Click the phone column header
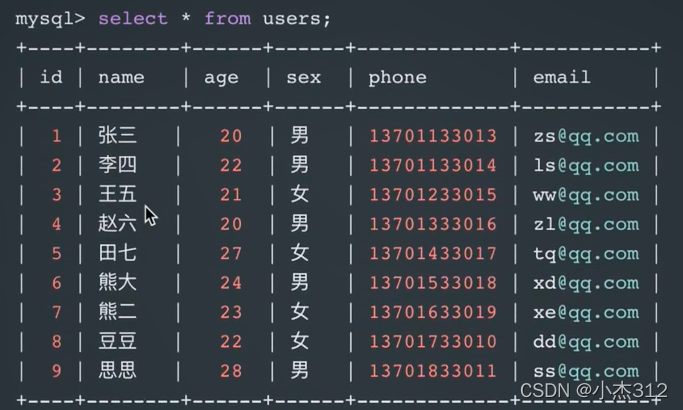 click(397, 77)
